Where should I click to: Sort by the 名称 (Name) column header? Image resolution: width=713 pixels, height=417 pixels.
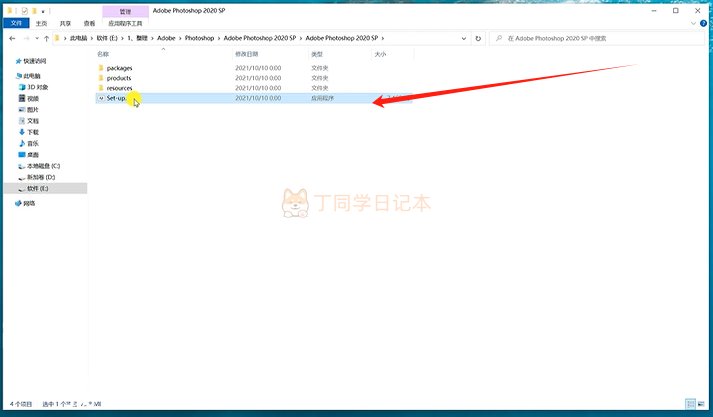coord(103,54)
